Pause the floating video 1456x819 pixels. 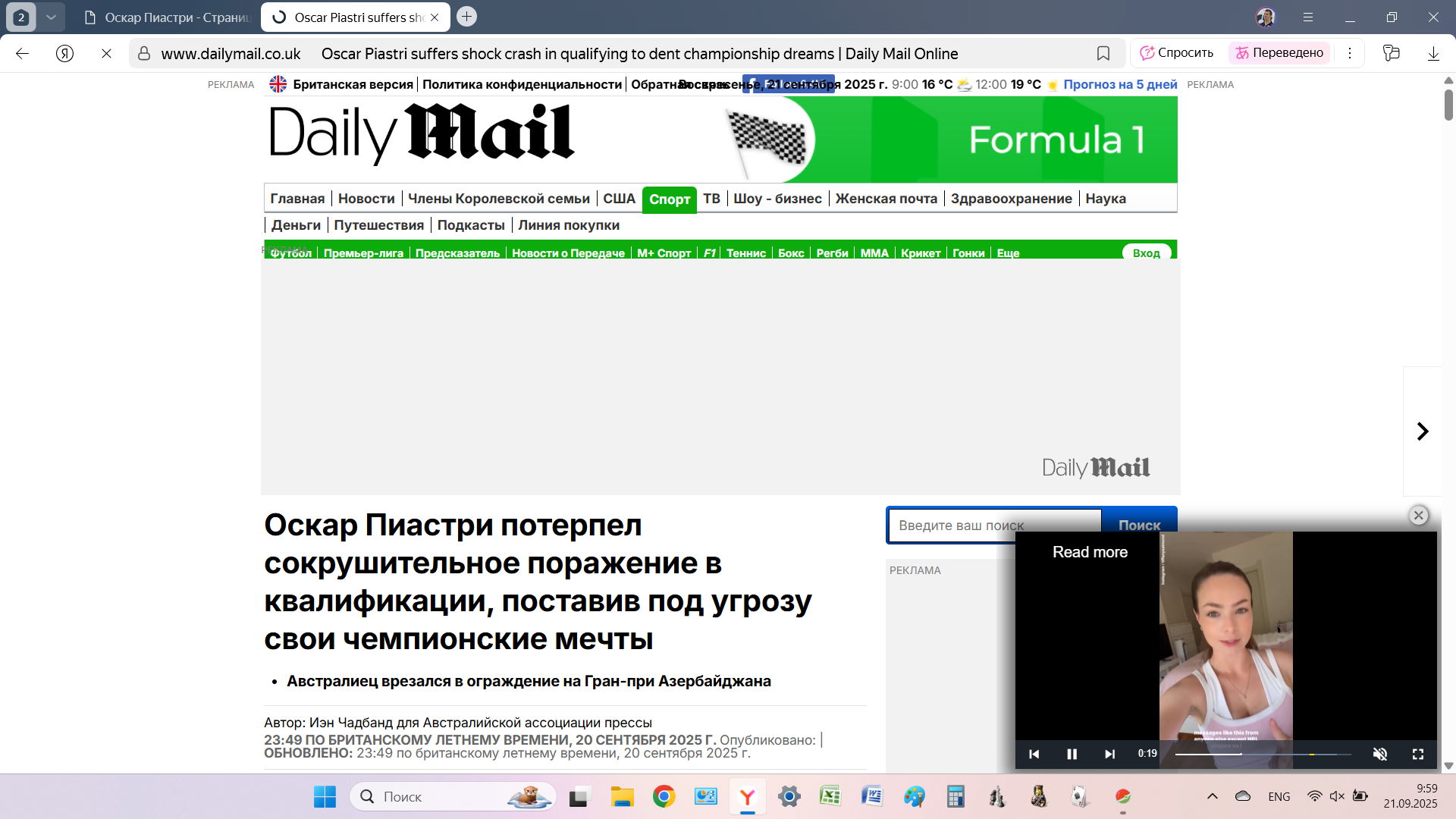point(1072,754)
